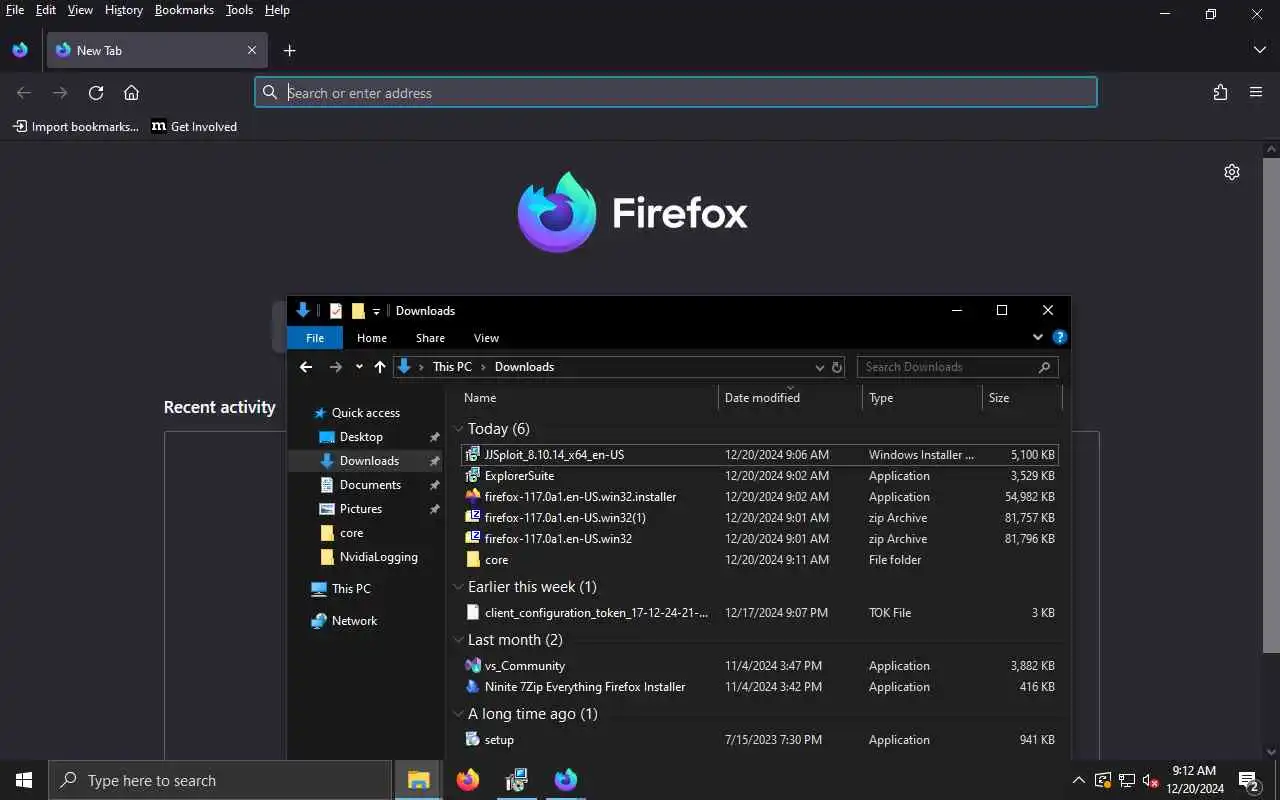The image size is (1280, 800).
Task: Open Firefox extensions menu icon
Action: (1220, 93)
